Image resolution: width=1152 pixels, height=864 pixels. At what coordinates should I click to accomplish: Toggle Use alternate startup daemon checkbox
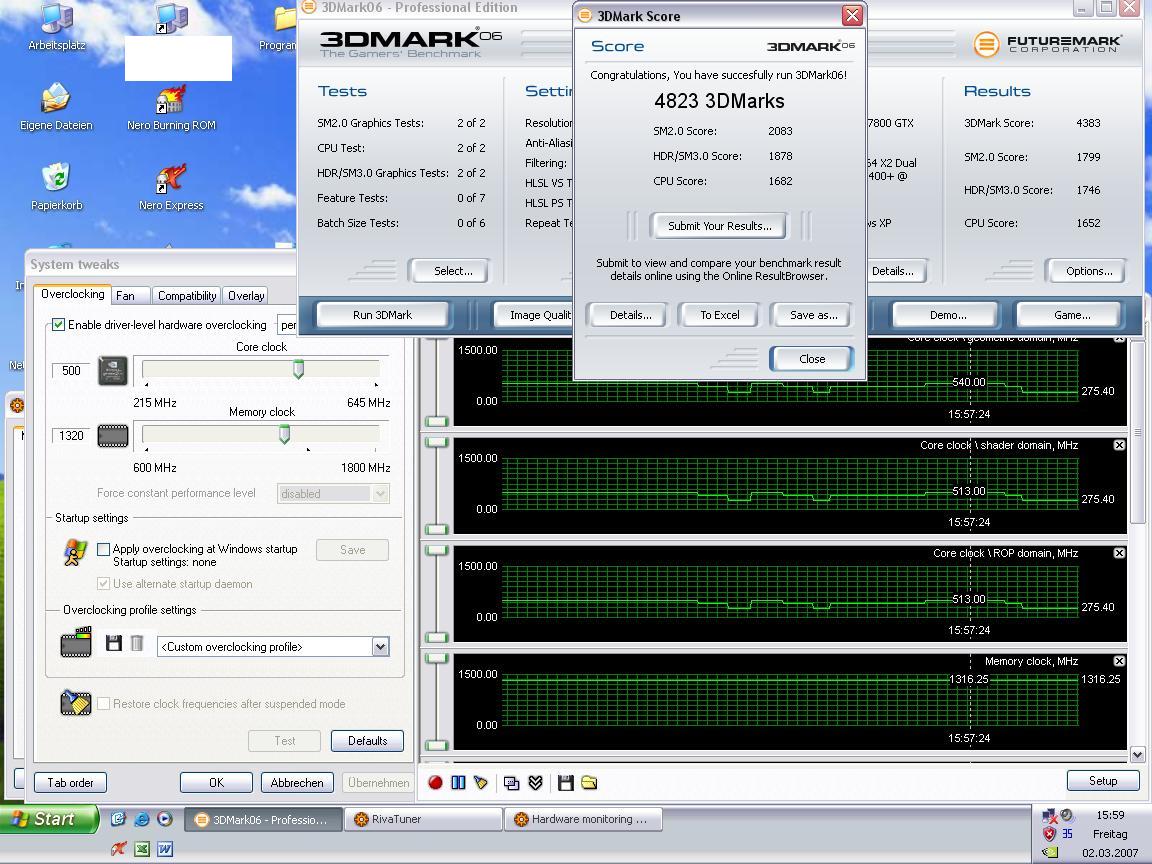(104, 583)
